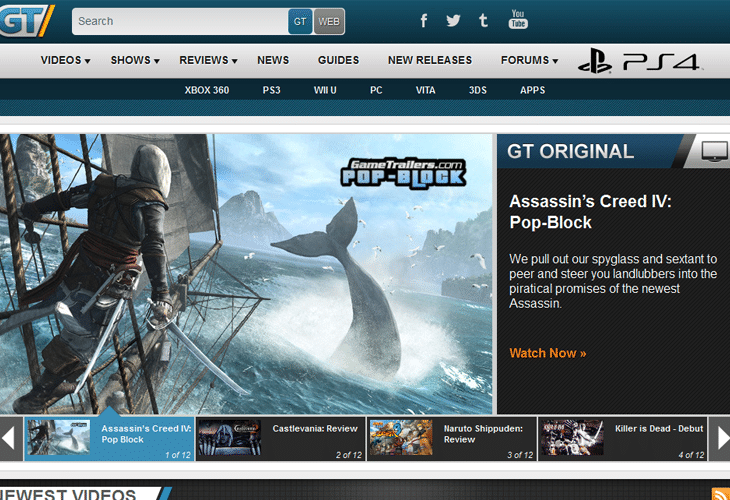Expand the Reviews dropdown menu
Screen dimensions: 730x500
click(x=208, y=61)
